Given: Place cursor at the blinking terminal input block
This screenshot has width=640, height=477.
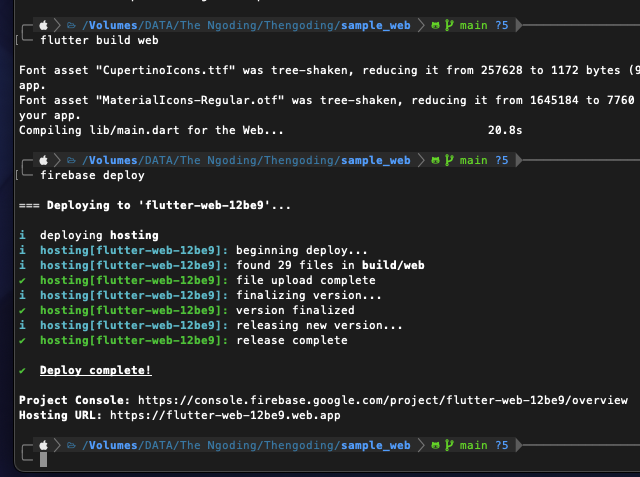Looking at the screenshot, I should tap(44, 460).
